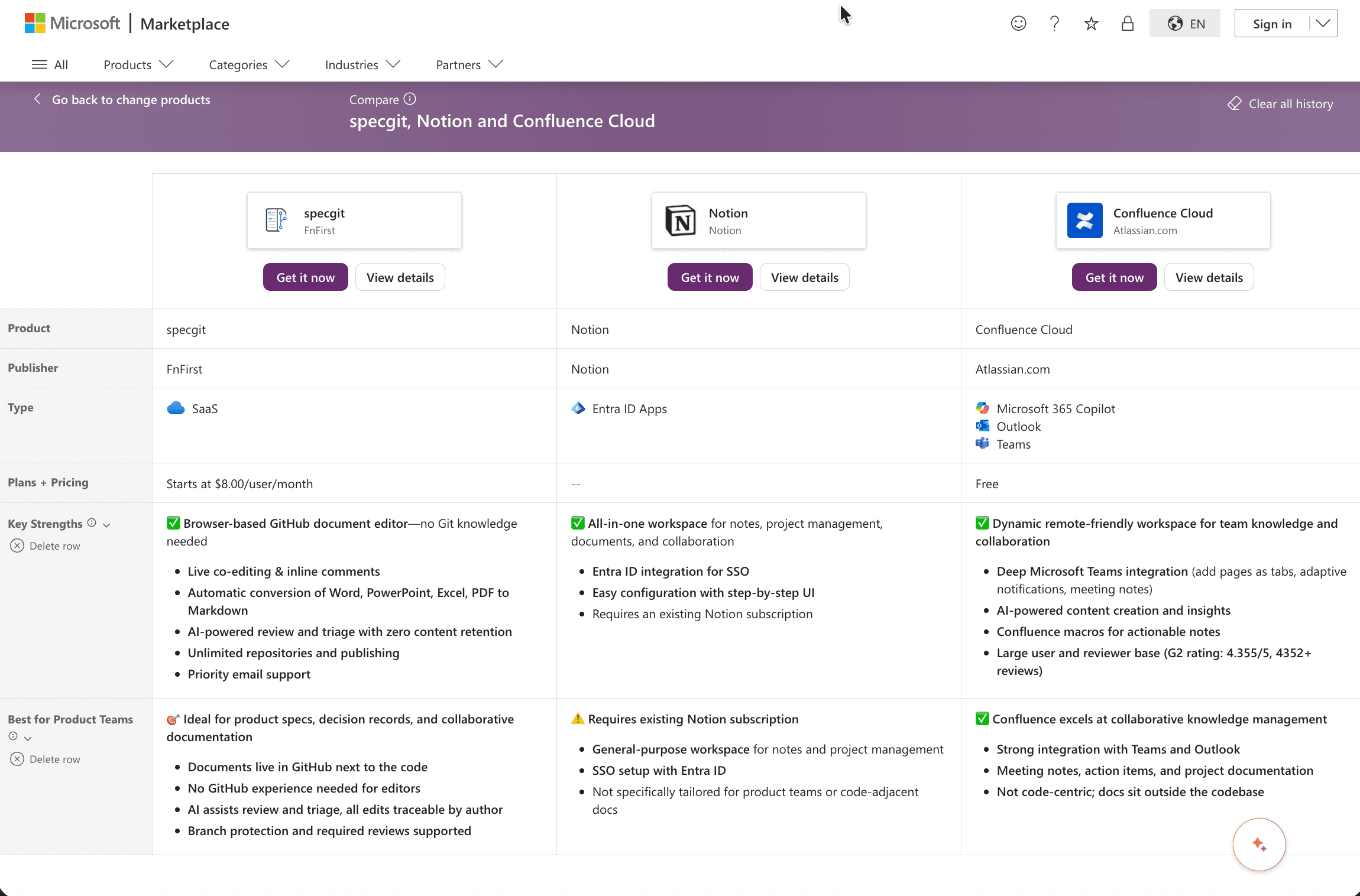Click 'SSO setup with Entra ID' bullet

[659, 770]
